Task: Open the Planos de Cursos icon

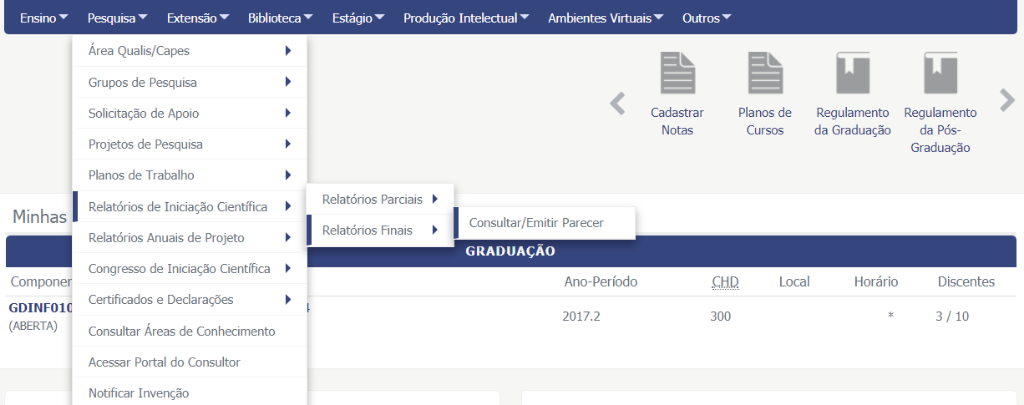Action: click(x=764, y=75)
